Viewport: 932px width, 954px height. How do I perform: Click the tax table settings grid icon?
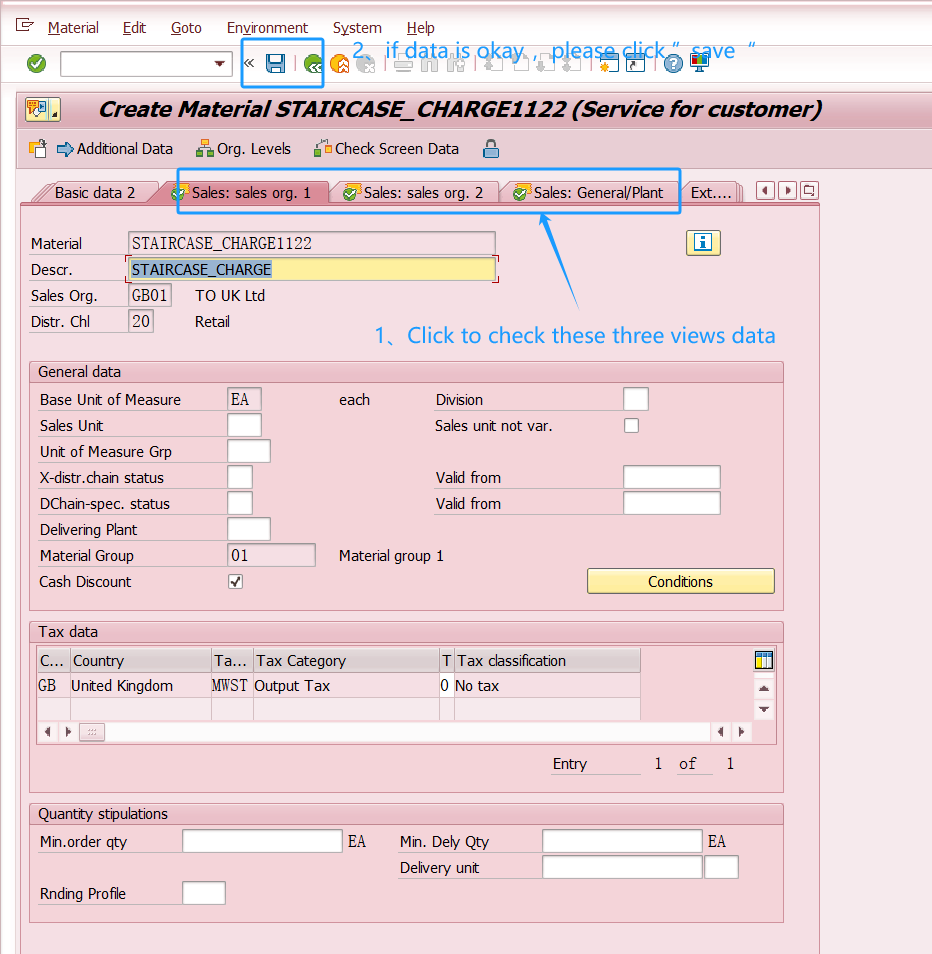[764, 660]
